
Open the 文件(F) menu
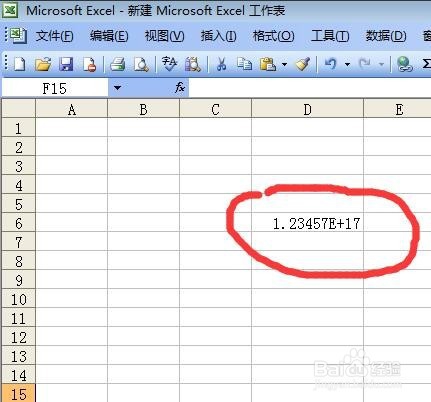[x=54, y=36]
